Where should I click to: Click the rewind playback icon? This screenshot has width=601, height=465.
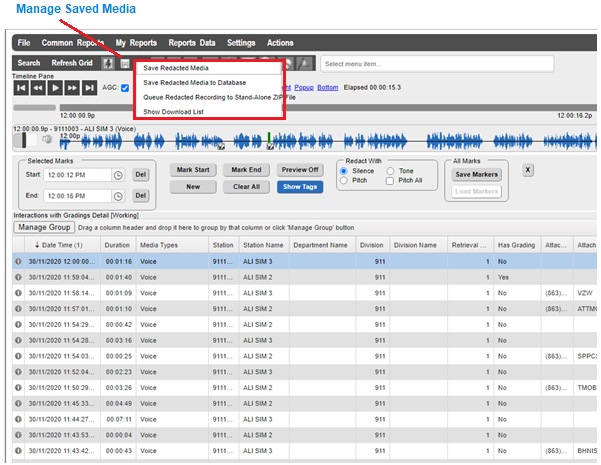[37, 88]
